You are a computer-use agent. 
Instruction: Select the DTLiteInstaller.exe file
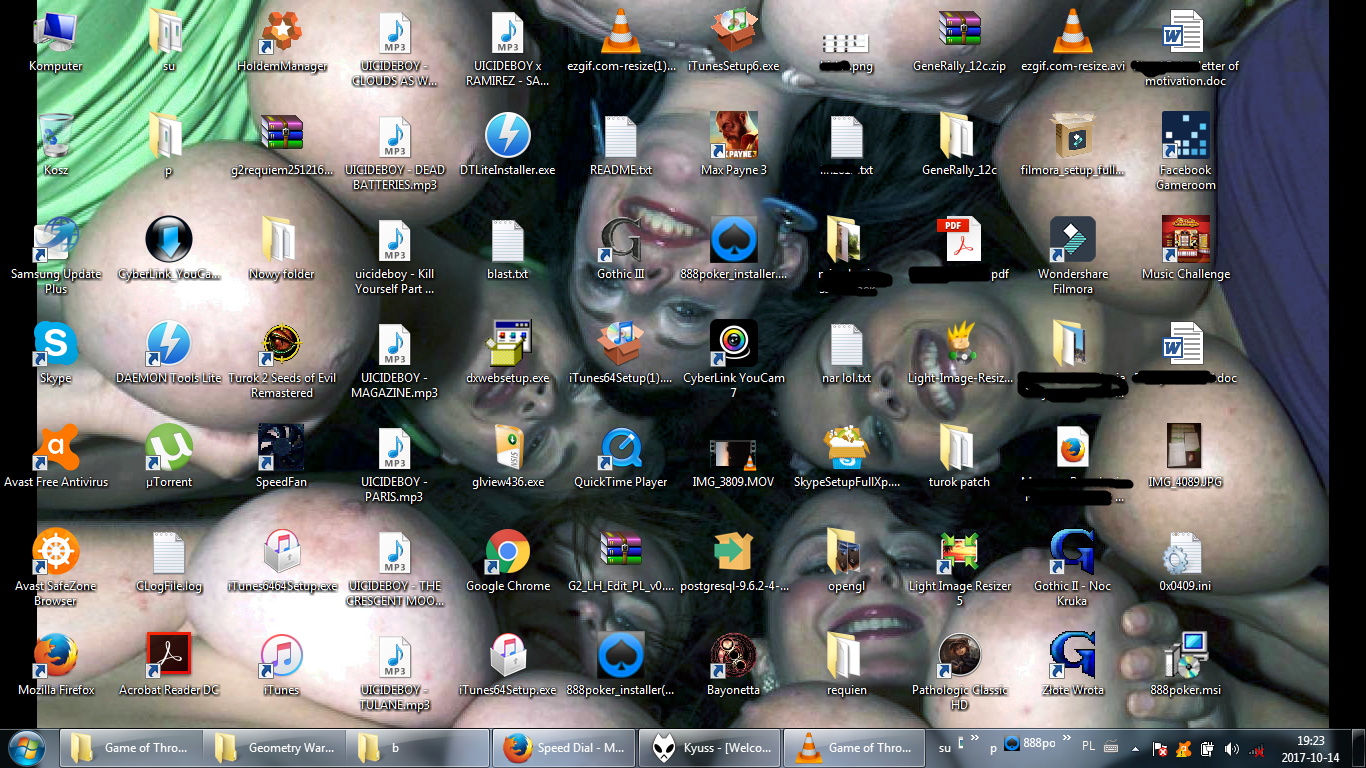508,145
